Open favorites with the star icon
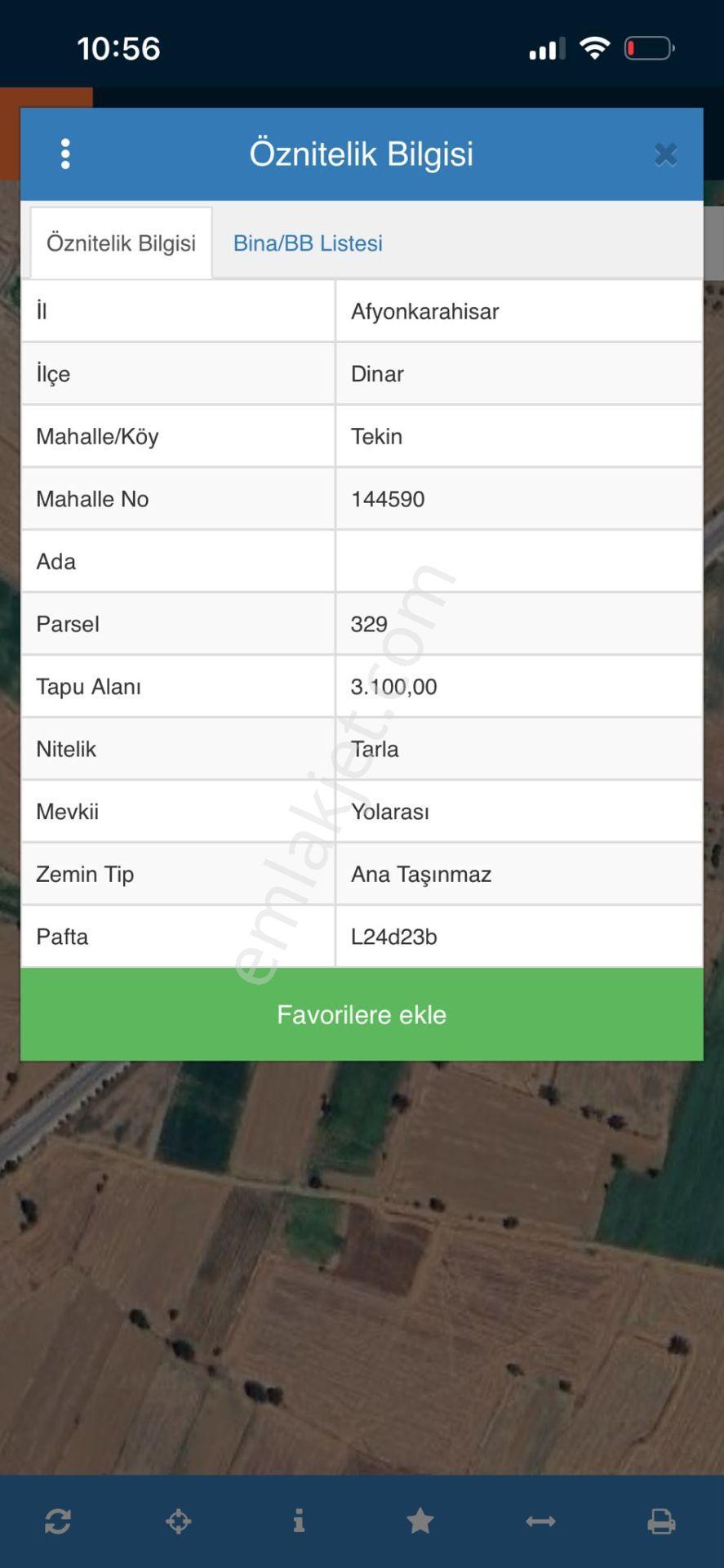 [x=420, y=1520]
